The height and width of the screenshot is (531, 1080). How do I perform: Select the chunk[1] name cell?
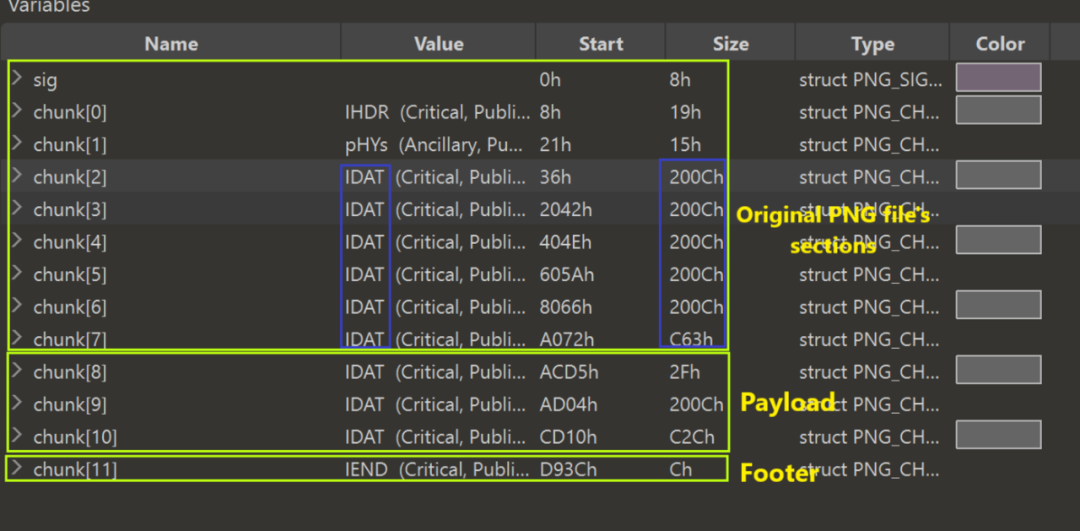[70, 145]
